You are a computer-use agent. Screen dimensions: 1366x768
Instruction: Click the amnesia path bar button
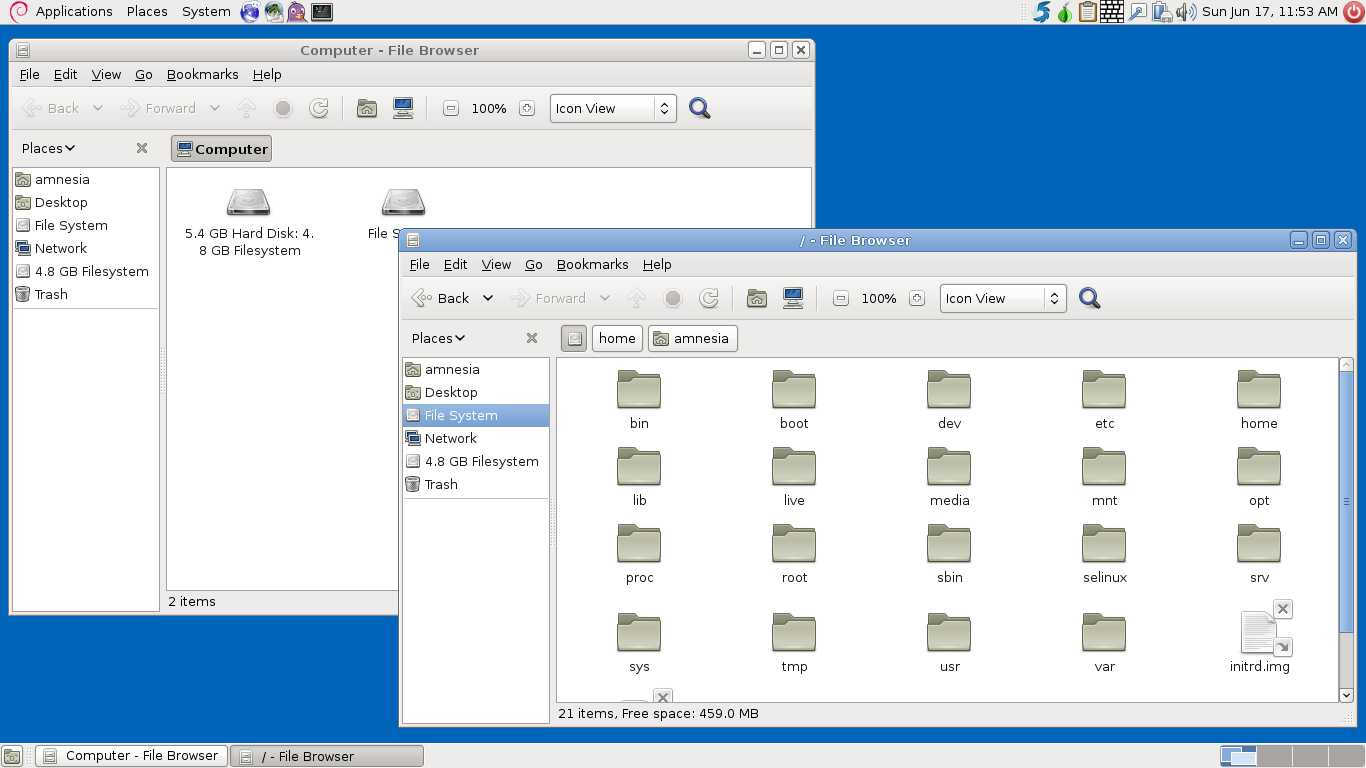point(692,338)
